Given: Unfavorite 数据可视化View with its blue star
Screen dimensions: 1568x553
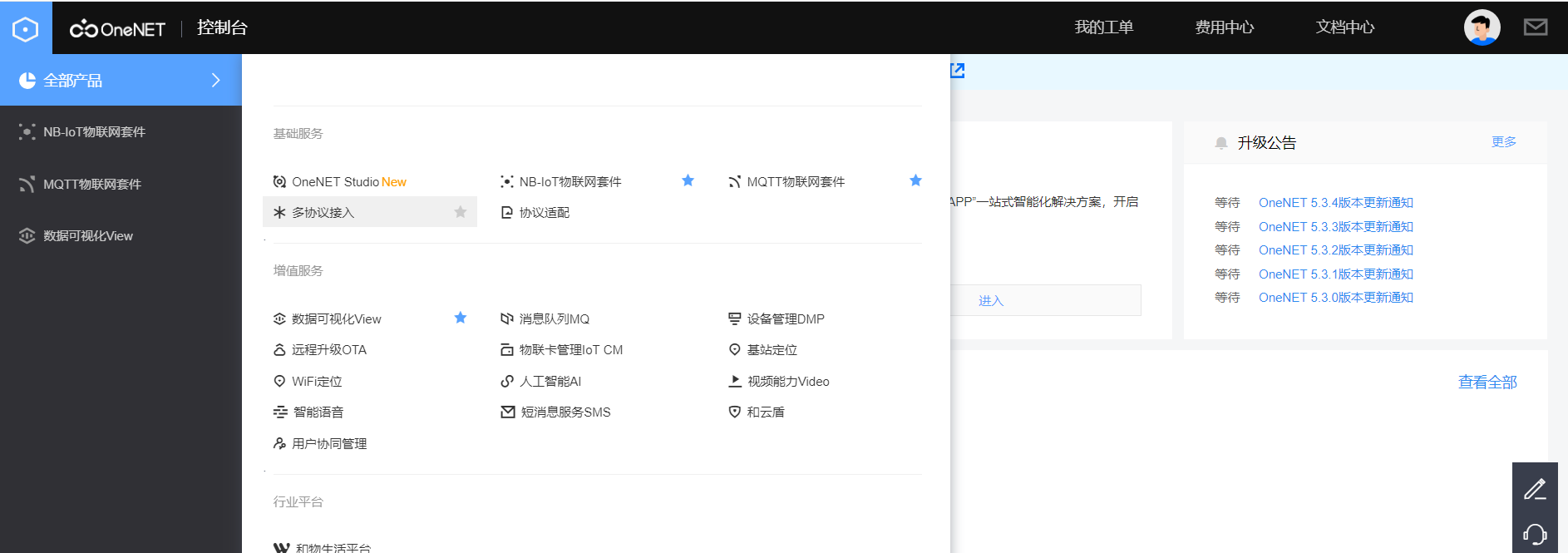Looking at the screenshot, I should pos(460,318).
